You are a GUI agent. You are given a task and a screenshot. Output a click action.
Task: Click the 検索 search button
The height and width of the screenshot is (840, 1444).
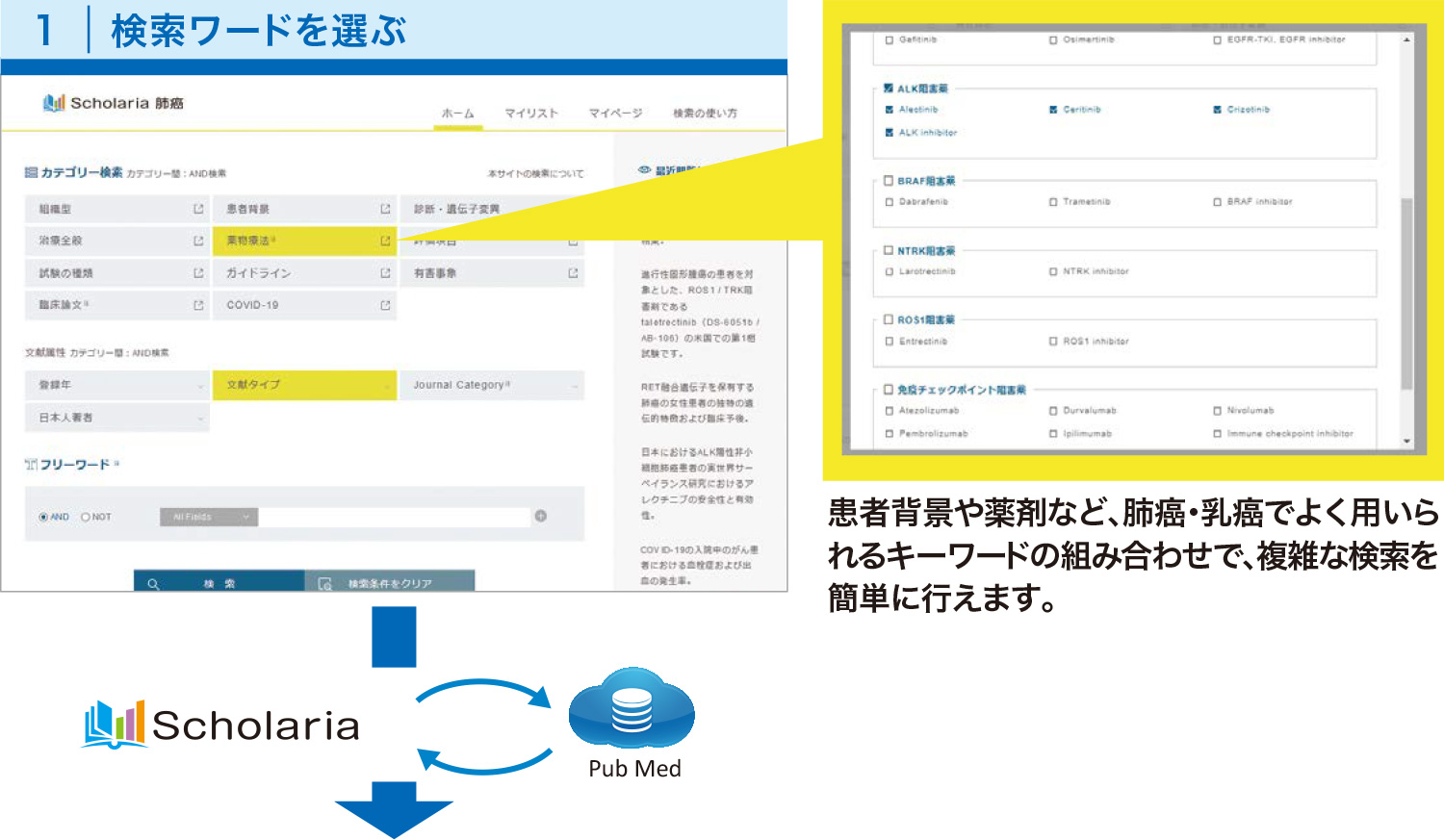coord(219,581)
